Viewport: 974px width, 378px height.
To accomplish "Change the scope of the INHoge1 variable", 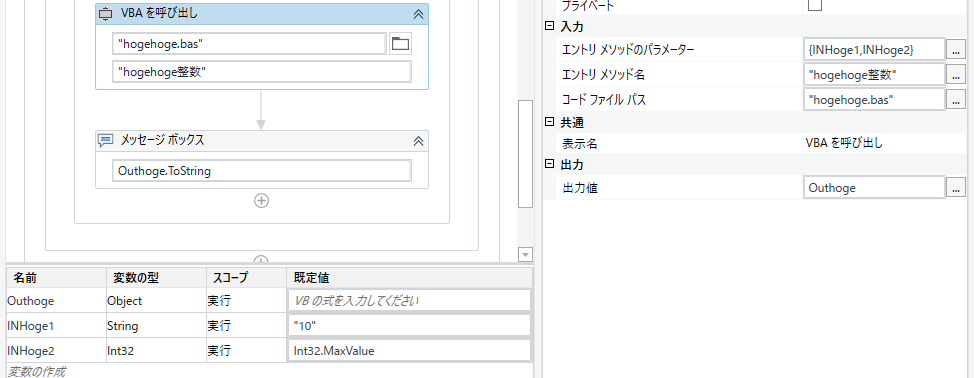I will 246,326.
